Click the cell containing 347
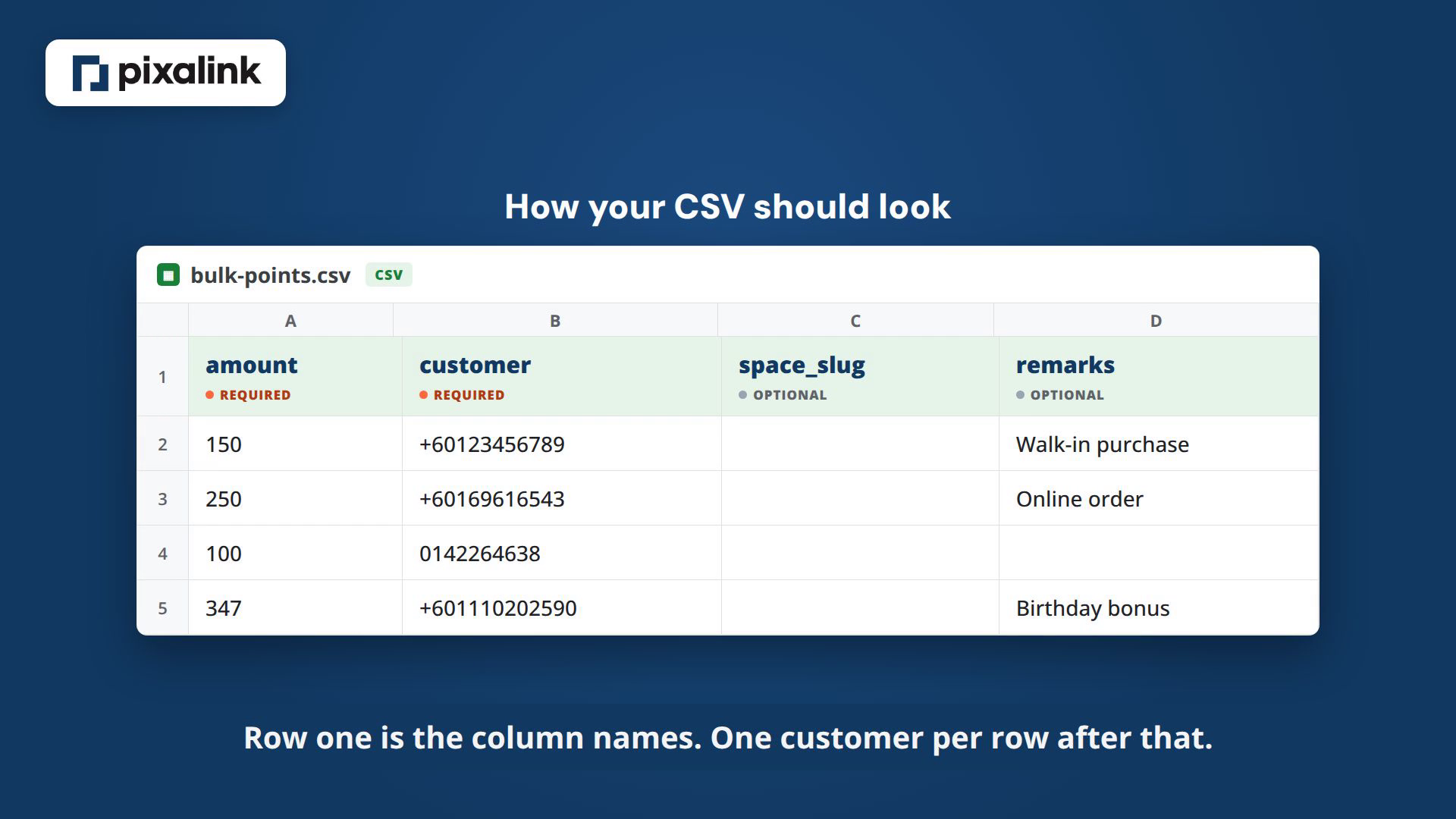This screenshot has height=819, width=1456. click(295, 608)
